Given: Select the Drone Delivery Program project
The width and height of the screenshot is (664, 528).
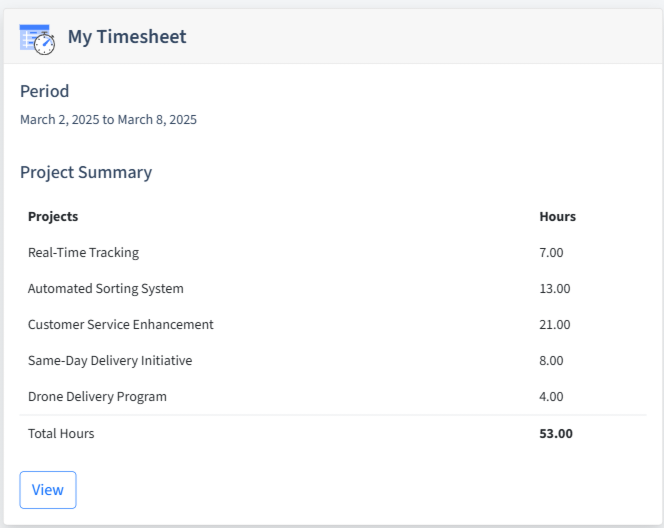Looking at the screenshot, I should [97, 396].
